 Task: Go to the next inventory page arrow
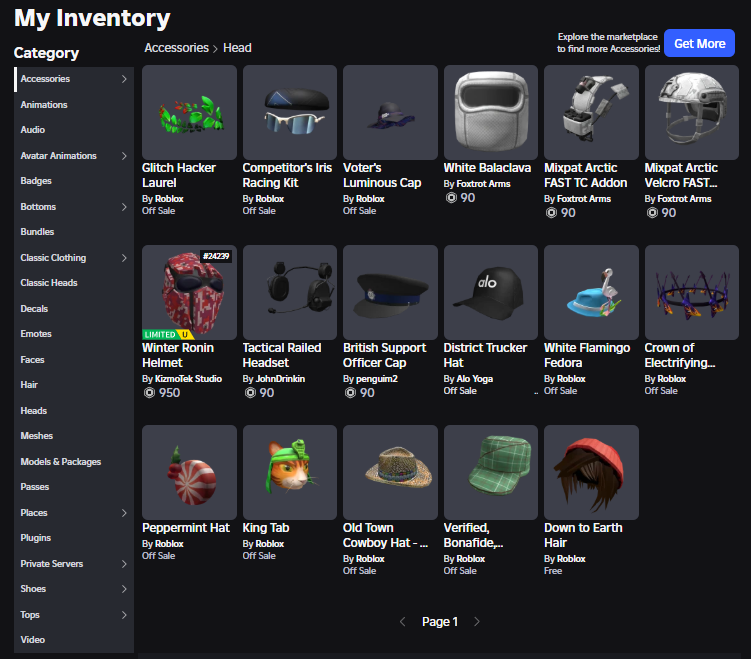477,622
